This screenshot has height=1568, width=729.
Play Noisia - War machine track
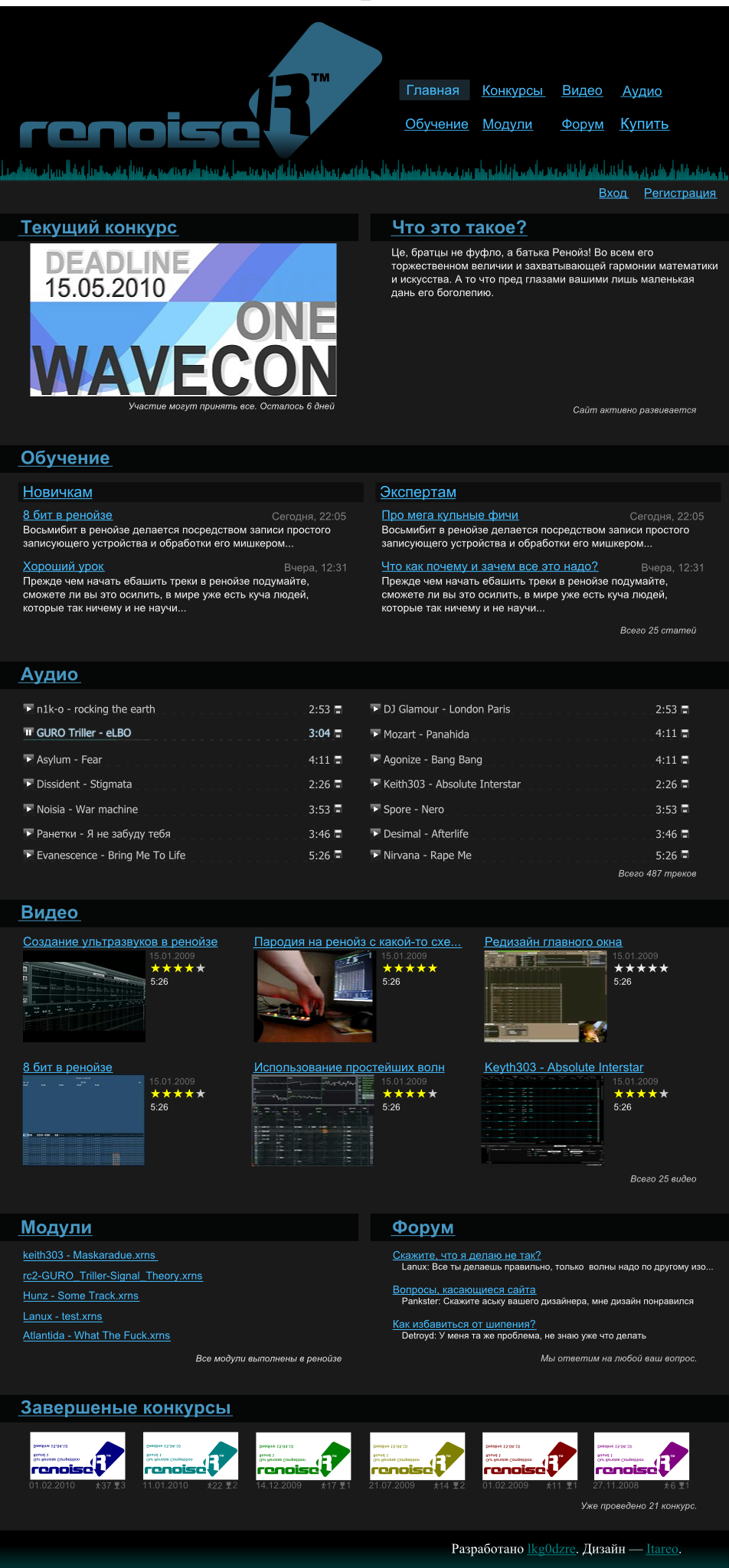[28, 809]
